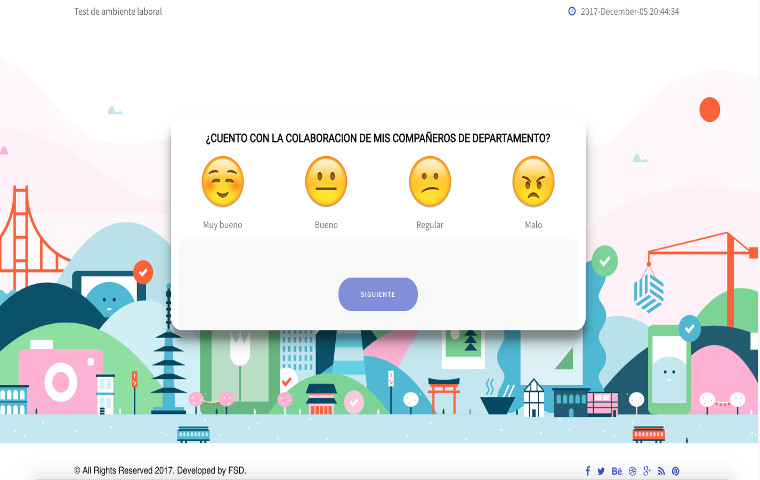Click the 'Test de ambiente laboral' title
The height and width of the screenshot is (480, 760).
tap(118, 12)
